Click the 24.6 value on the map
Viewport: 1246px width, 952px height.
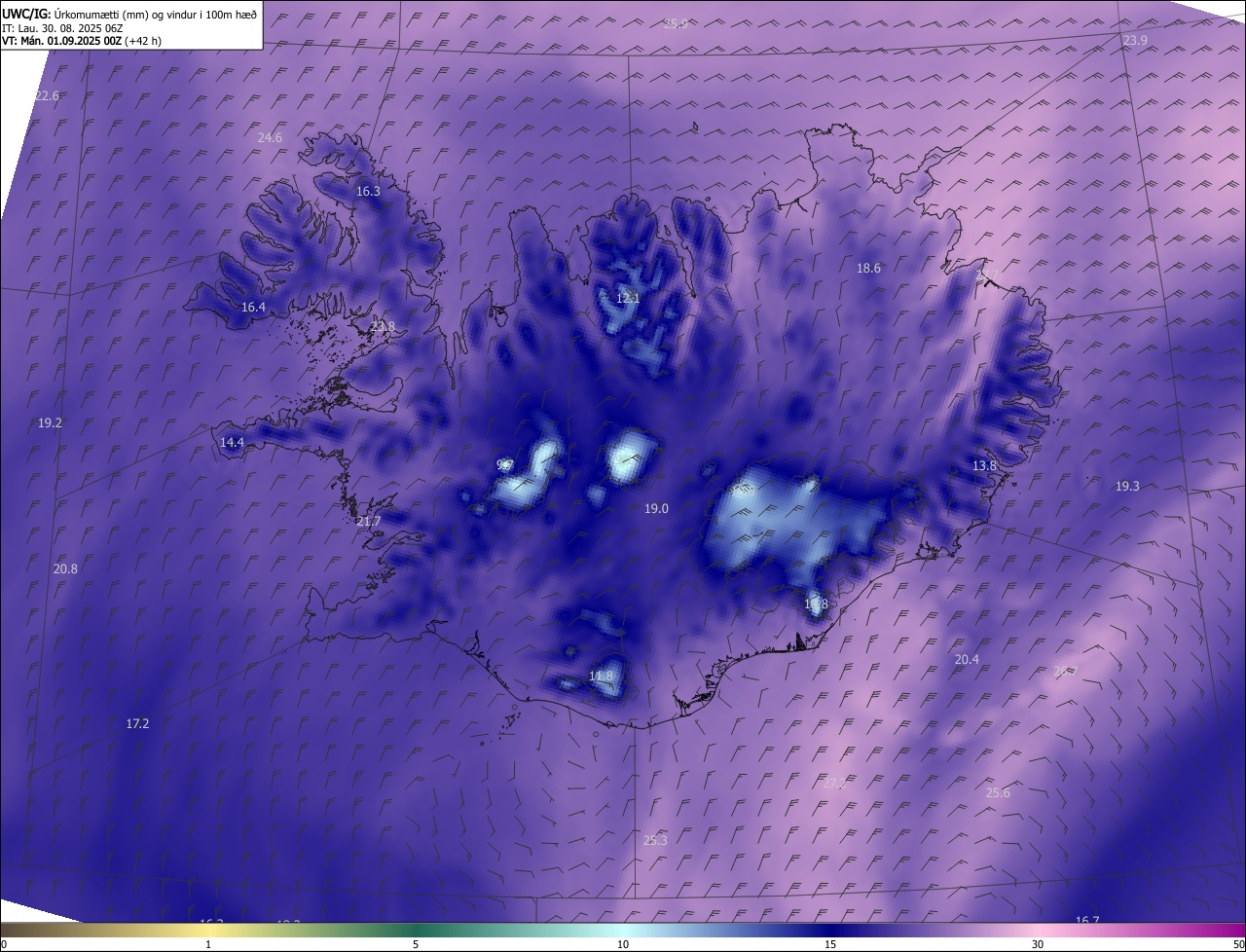click(270, 138)
